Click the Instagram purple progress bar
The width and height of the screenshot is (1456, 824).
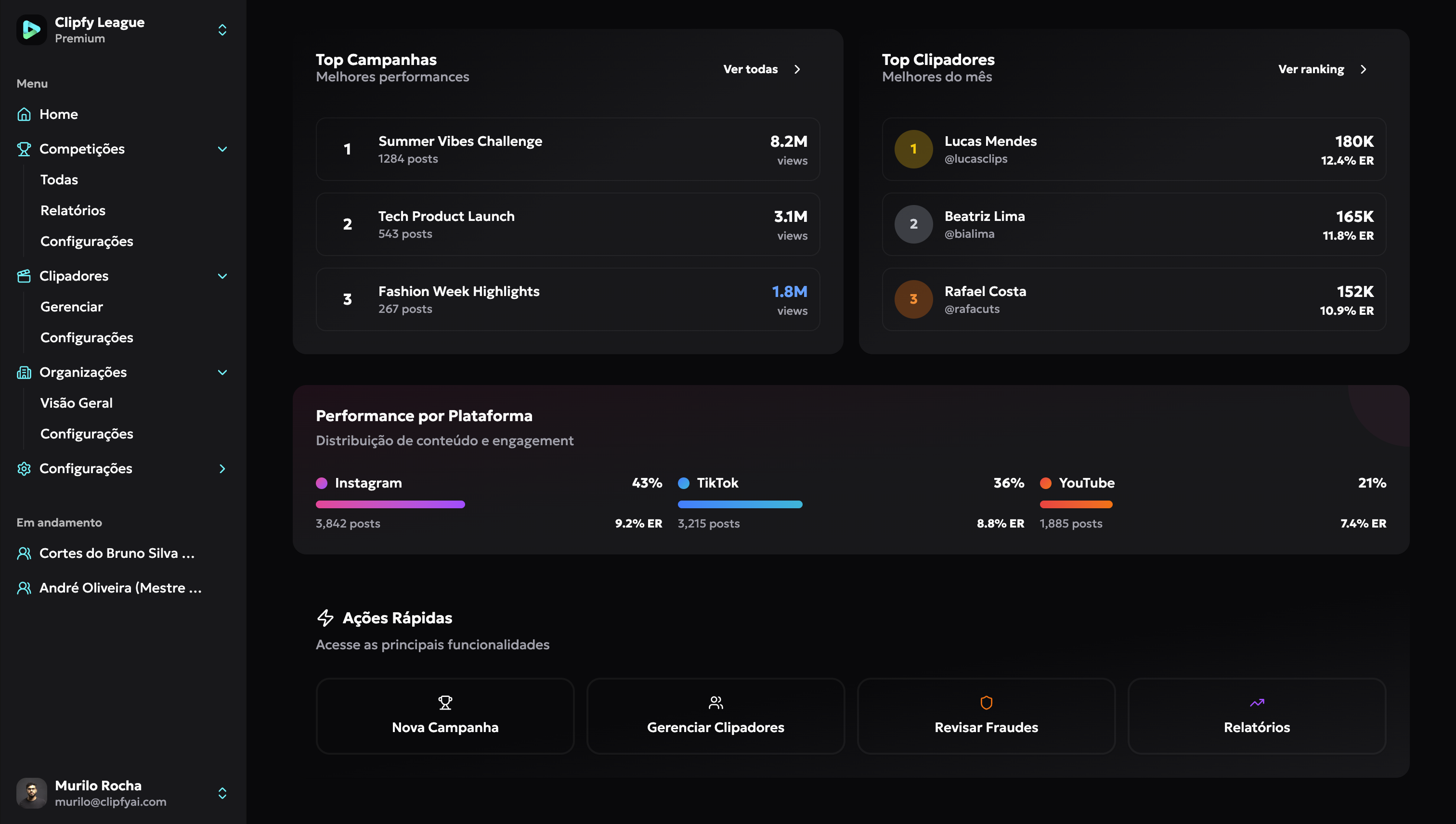390,504
